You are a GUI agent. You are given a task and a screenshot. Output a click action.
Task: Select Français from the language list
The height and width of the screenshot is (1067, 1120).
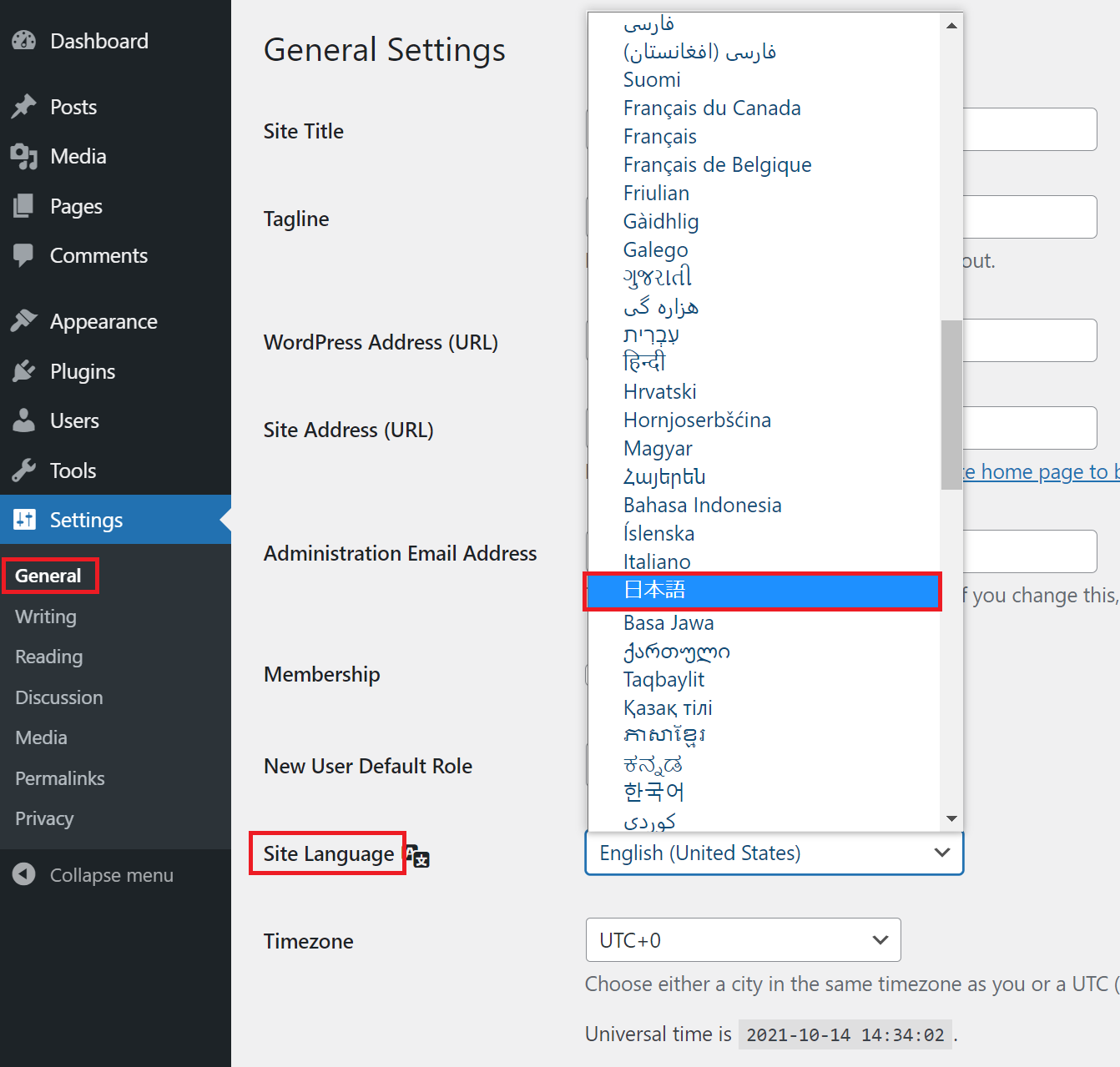[x=764, y=137]
